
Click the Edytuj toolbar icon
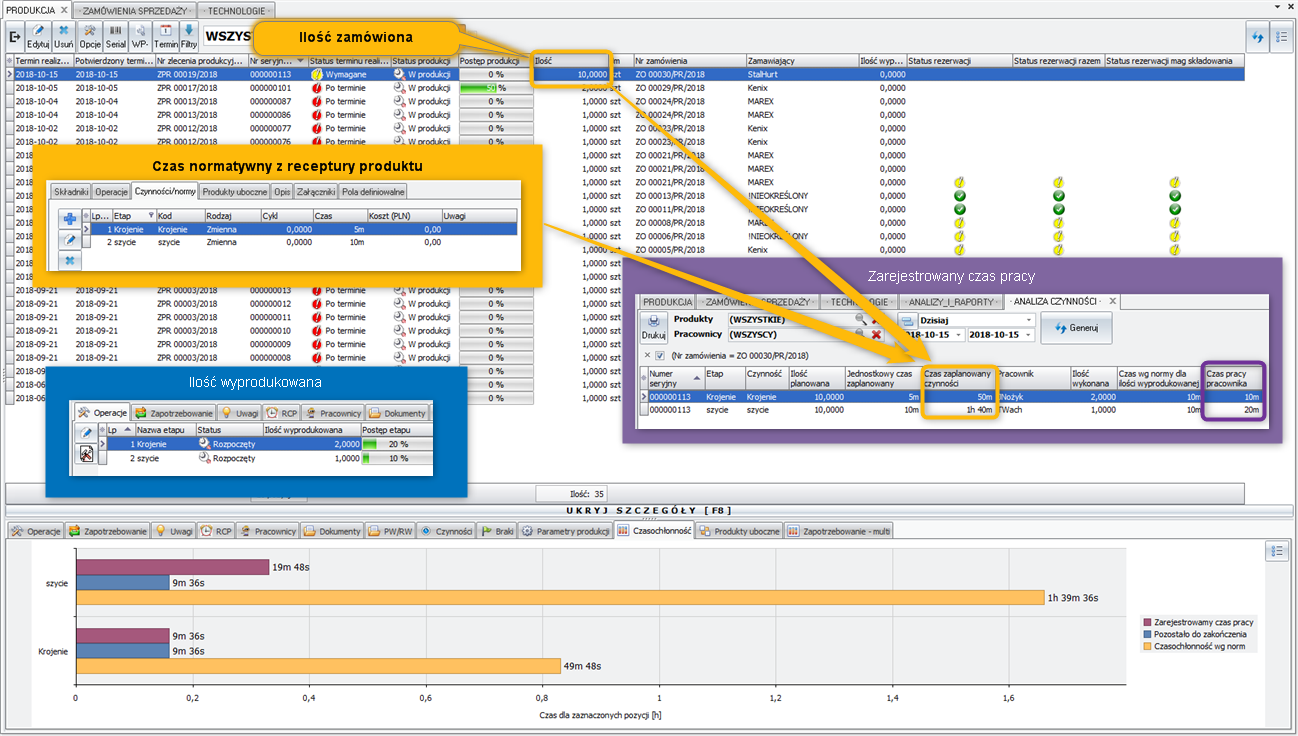38,37
